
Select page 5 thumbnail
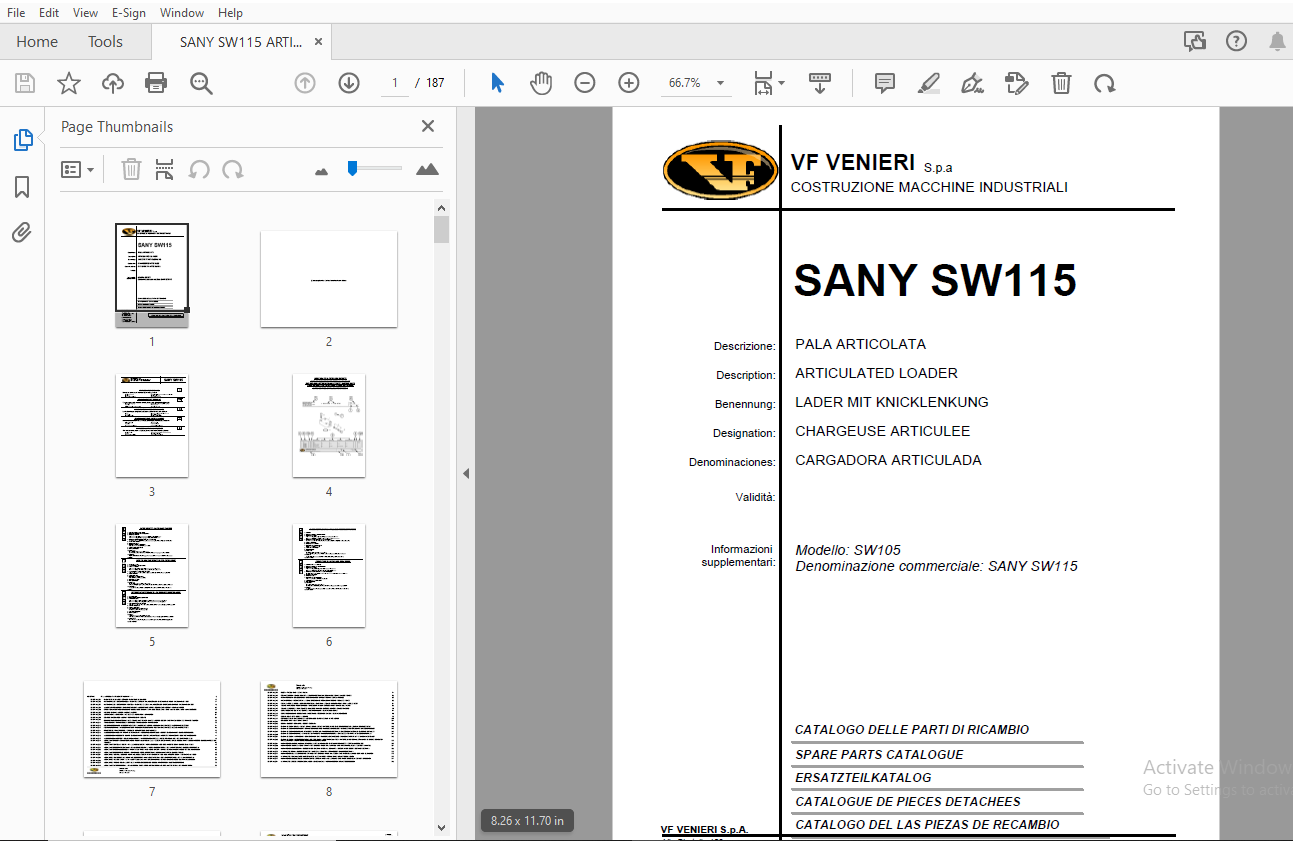coord(152,576)
